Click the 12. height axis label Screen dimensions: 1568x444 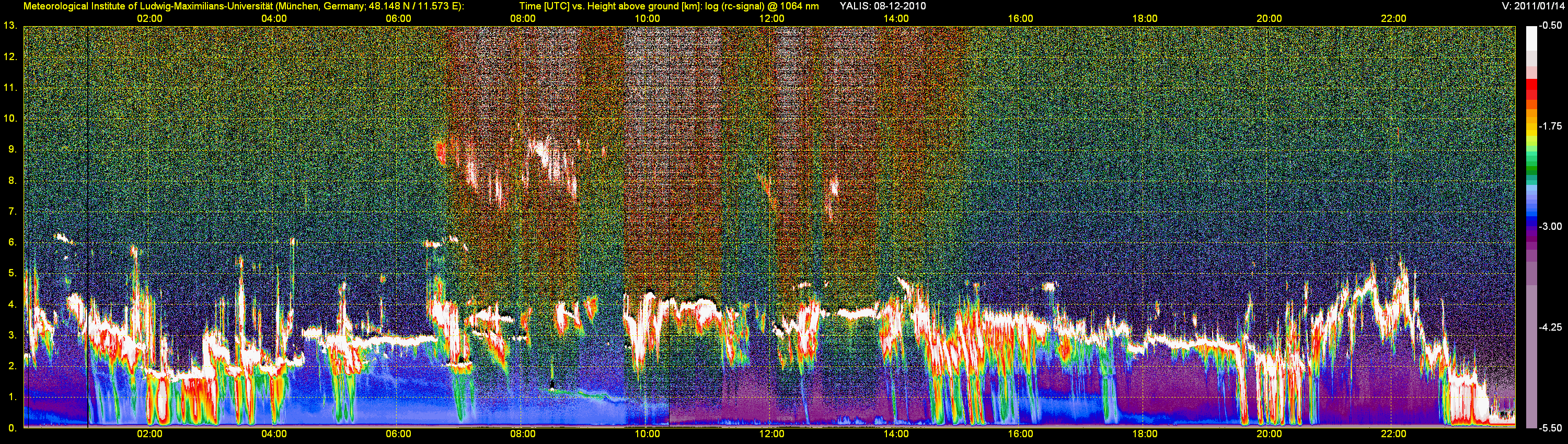coord(10,56)
